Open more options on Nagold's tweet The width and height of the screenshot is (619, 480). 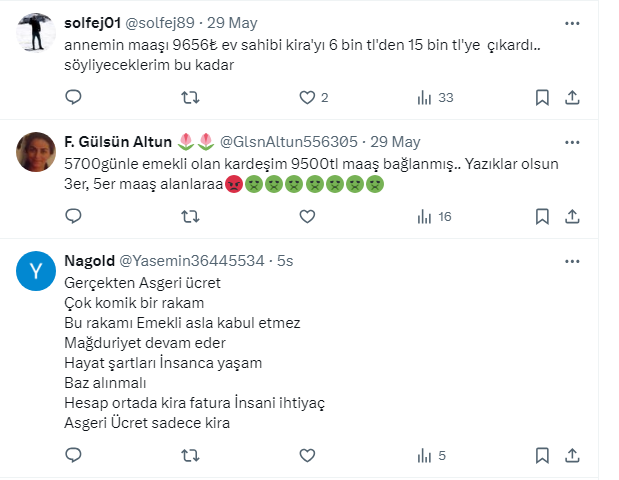(571, 260)
